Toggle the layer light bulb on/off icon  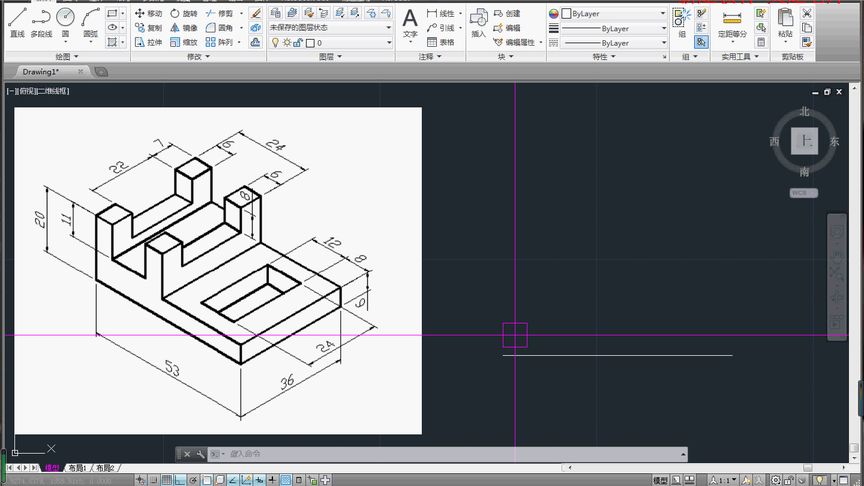click(275, 42)
